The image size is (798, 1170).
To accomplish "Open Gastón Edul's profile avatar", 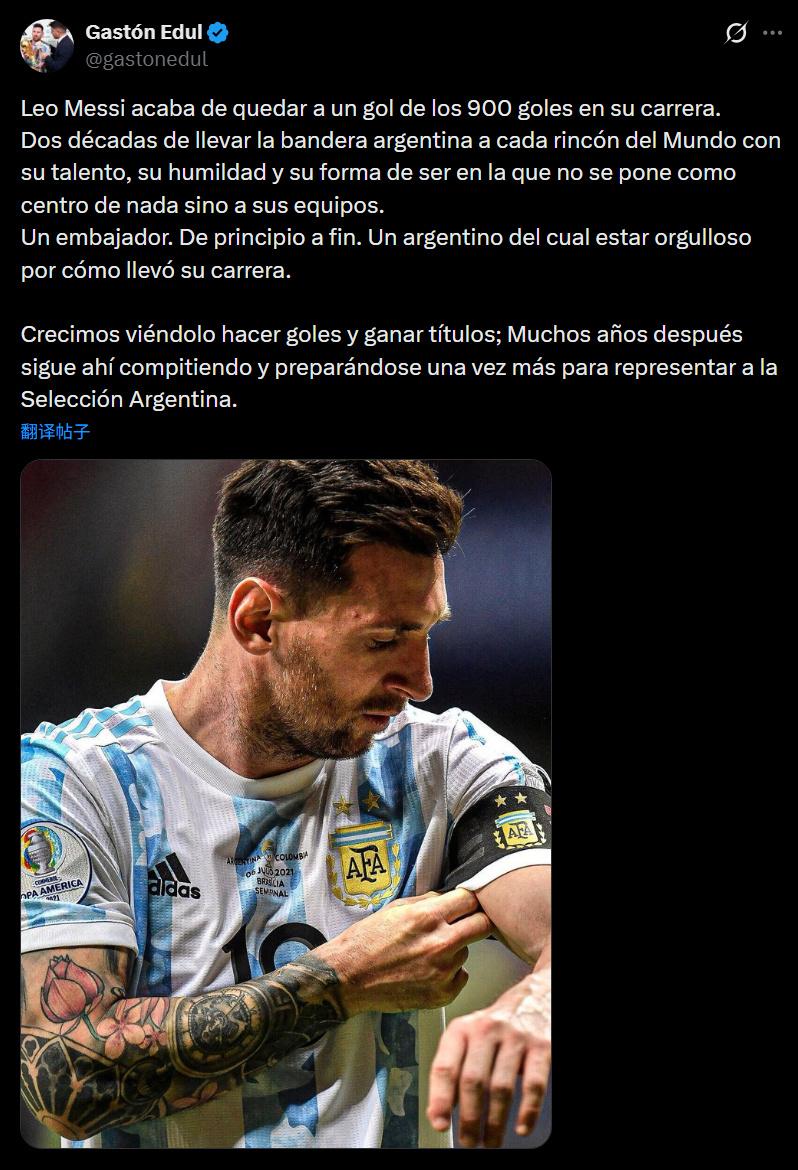I will tap(47, 46).
